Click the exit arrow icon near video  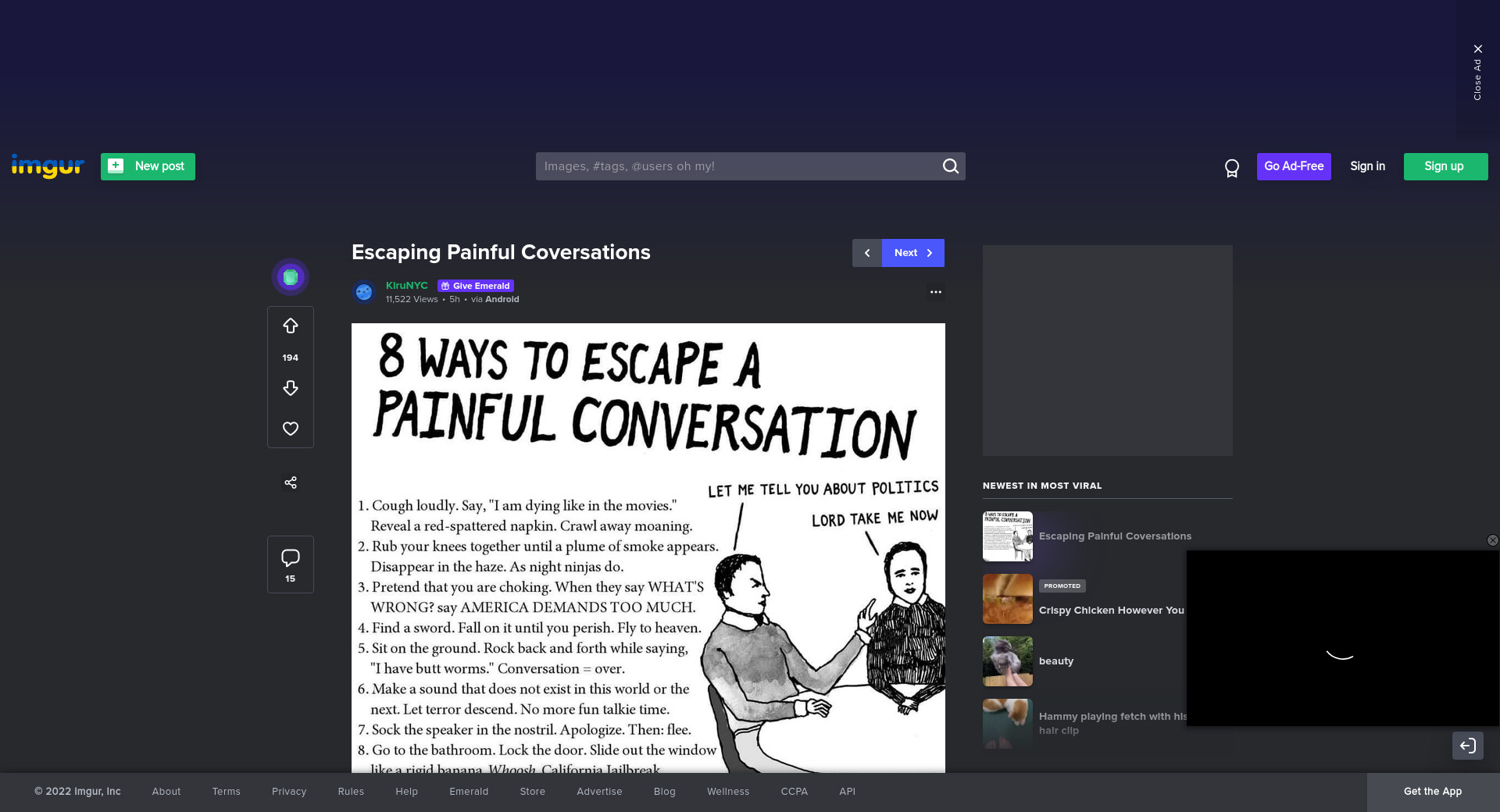[1468, 746]
